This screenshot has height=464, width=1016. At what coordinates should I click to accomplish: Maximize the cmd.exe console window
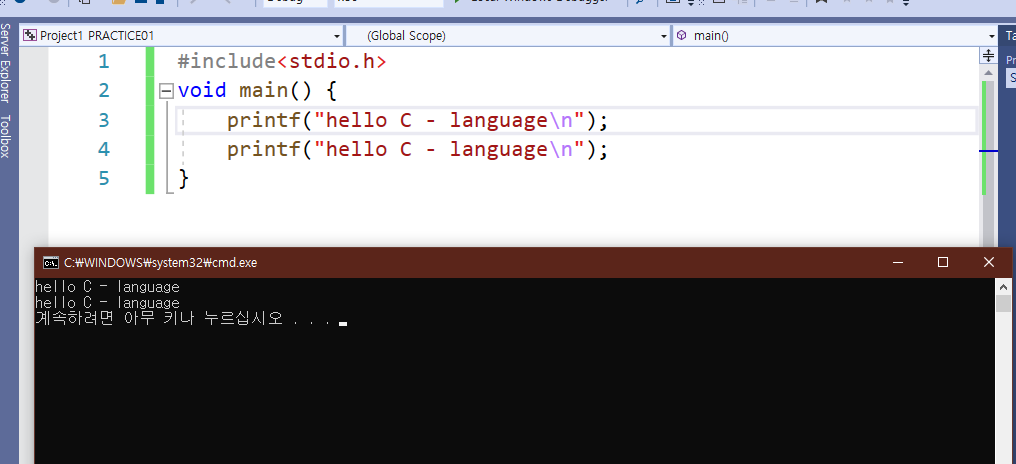click(943, 262)
